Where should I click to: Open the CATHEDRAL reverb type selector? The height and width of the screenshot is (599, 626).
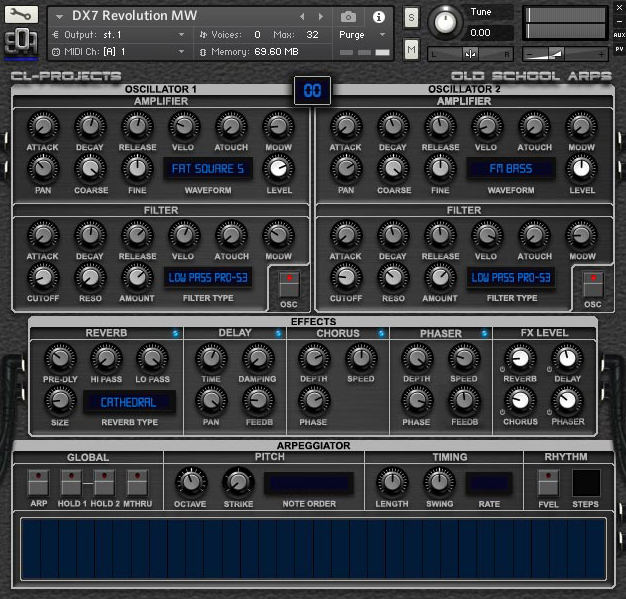(x=129, y=402)
